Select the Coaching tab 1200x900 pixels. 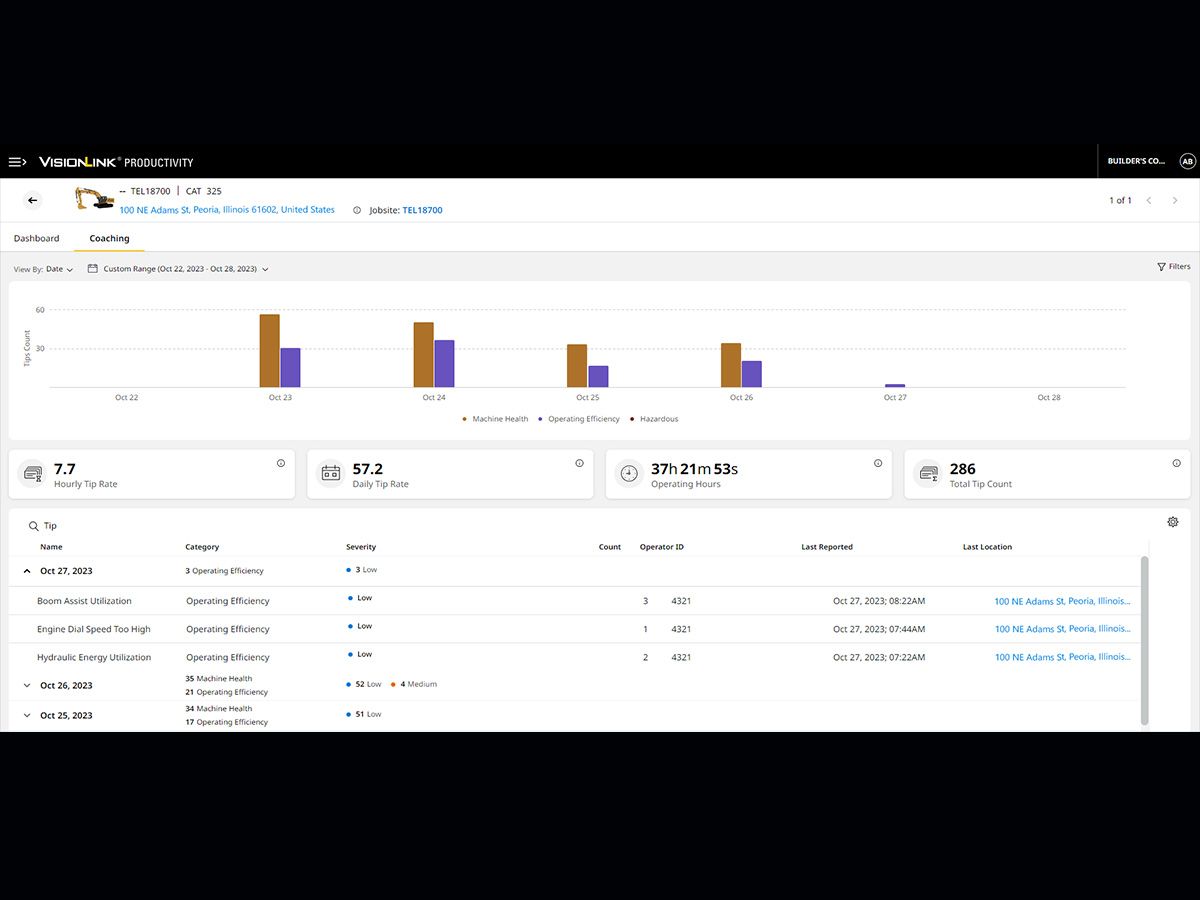(108, 238)
